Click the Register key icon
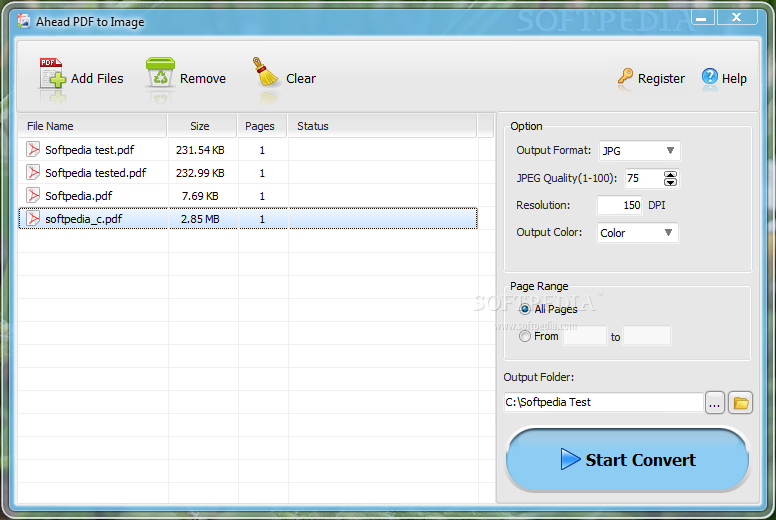Screen dimensions: 776x520 (625, 77)
